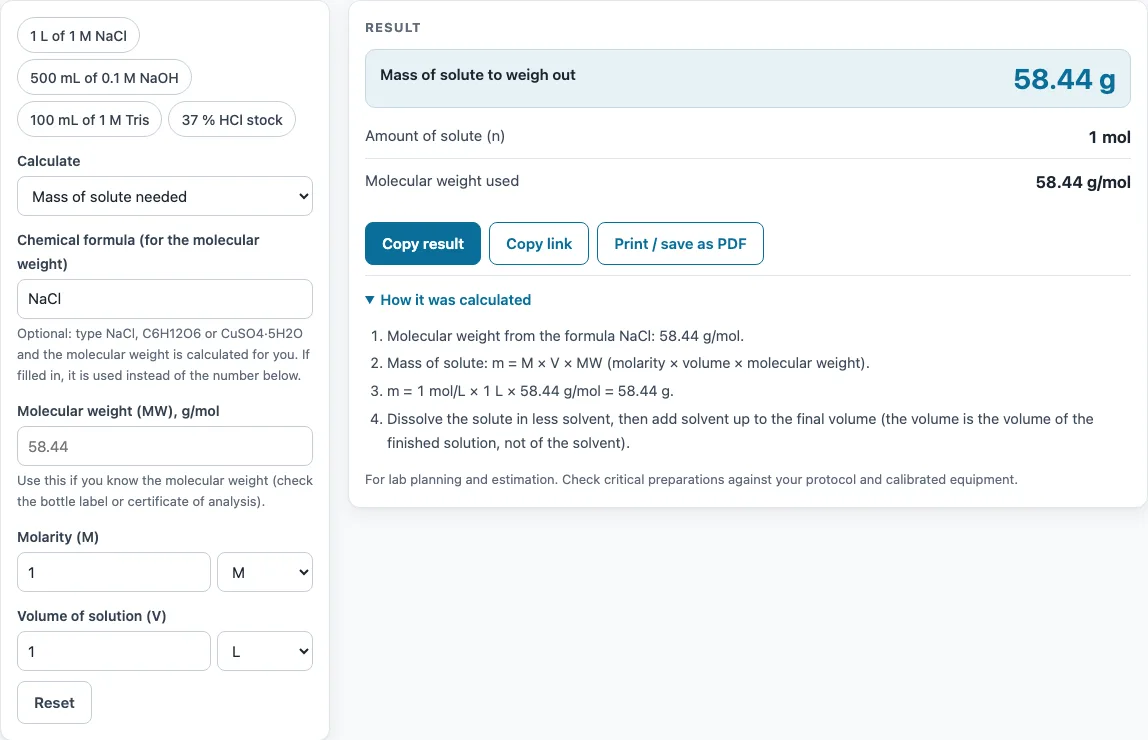
Task: Open the Calculate mode dropdown
Action: click(x=165, y=196)
